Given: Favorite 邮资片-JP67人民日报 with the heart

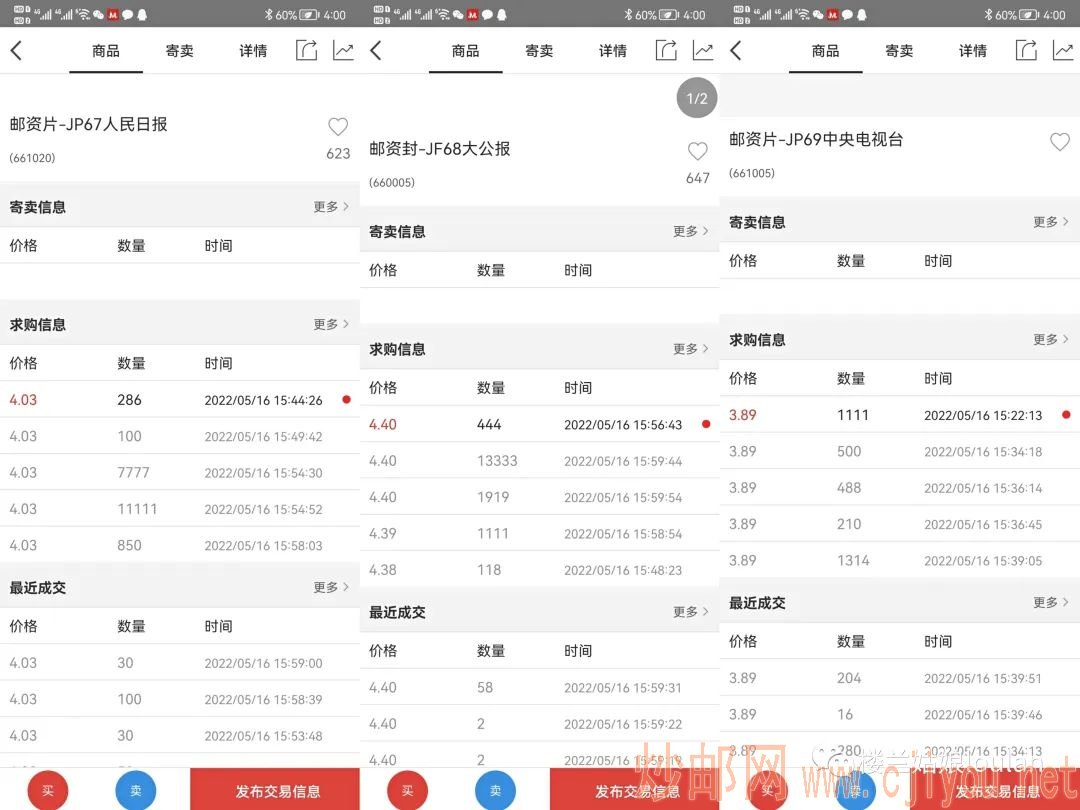Looking at the screenshot, I should [338, 126].
